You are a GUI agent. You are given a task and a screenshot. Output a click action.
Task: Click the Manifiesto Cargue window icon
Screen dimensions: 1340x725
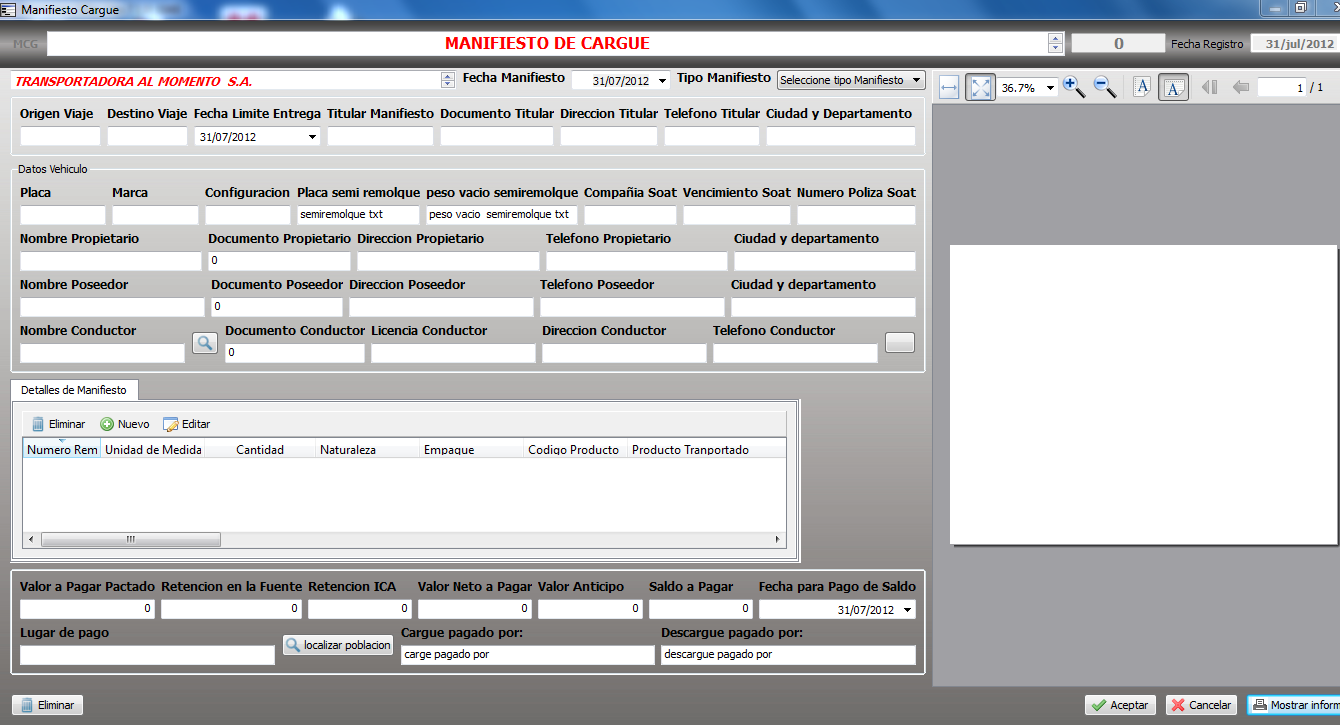tap(8, 9)
